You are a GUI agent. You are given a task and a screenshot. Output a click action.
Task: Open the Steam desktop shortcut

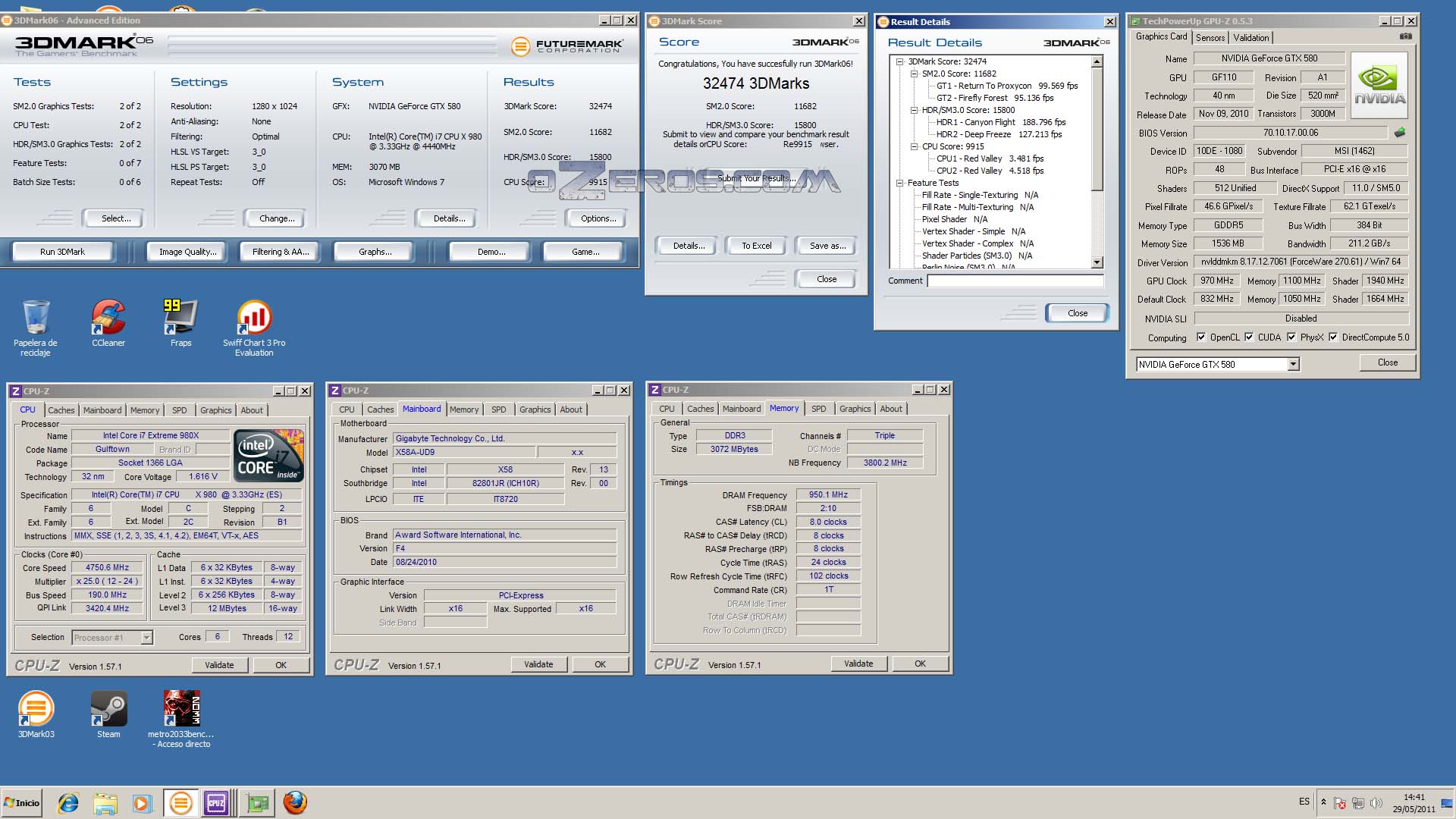pos(108,714)
